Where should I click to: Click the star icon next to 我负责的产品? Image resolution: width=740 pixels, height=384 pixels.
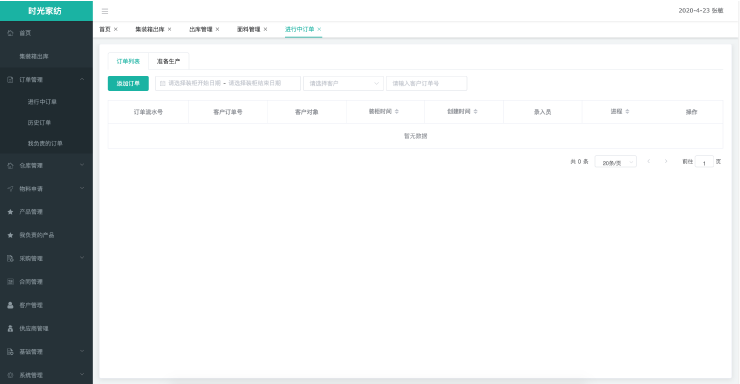point(10,235)
